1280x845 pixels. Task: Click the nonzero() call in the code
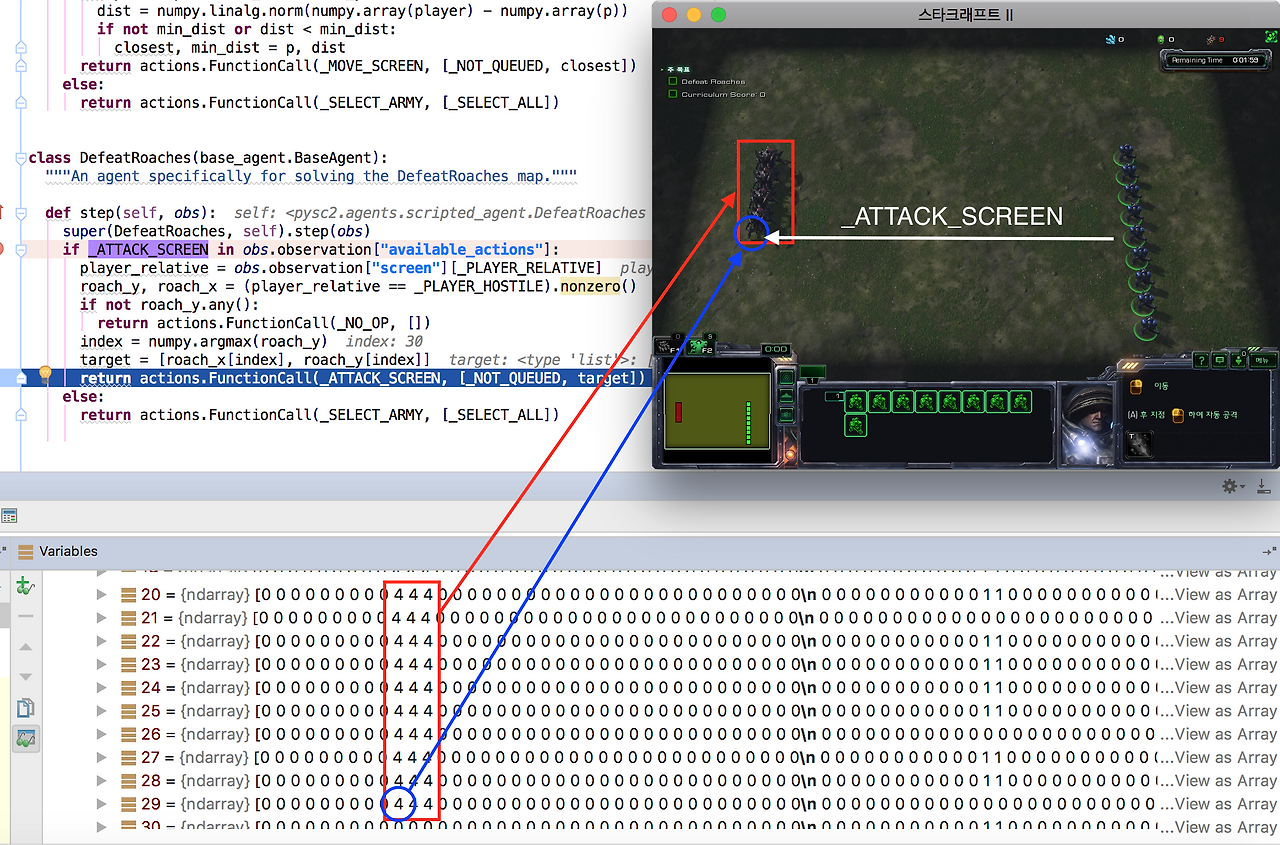tap(598, 286)
